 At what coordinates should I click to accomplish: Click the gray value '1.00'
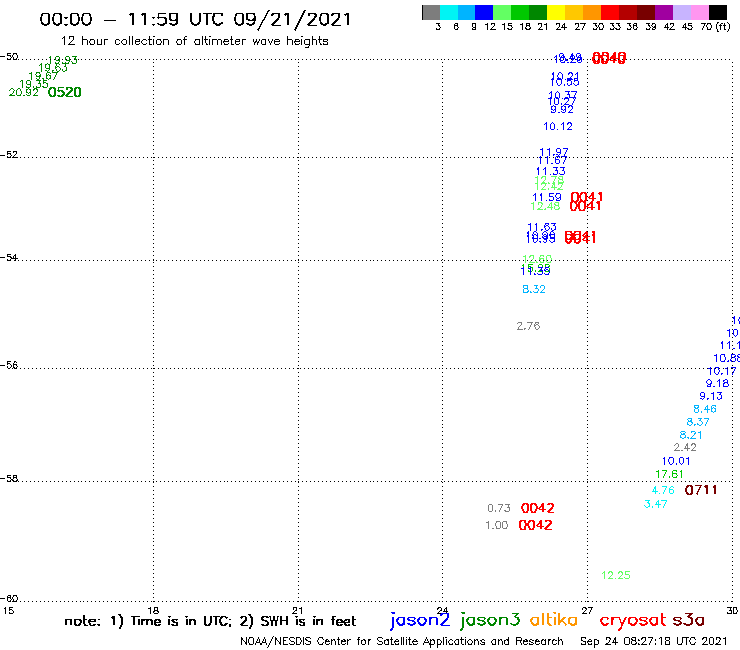click(x=496, y=525)
